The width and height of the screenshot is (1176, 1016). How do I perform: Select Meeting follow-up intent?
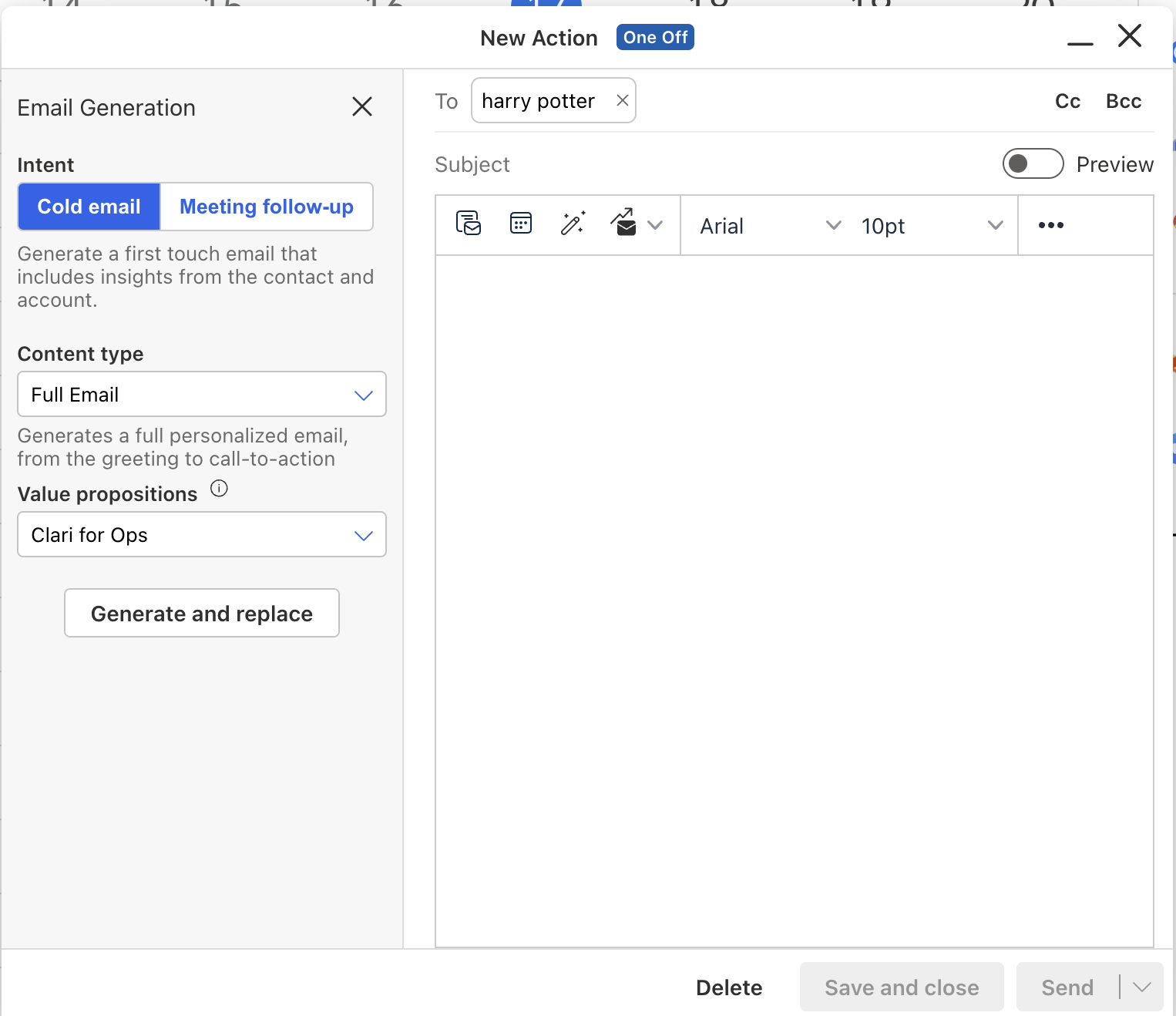[x=267, y=207]
